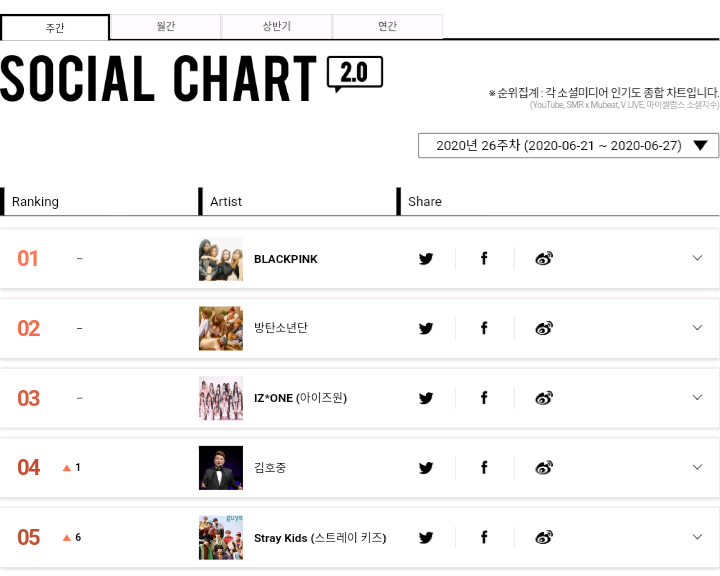Share Stray Kids on Twitter
This screenshot has height=576, width=720.
(426, 537)
